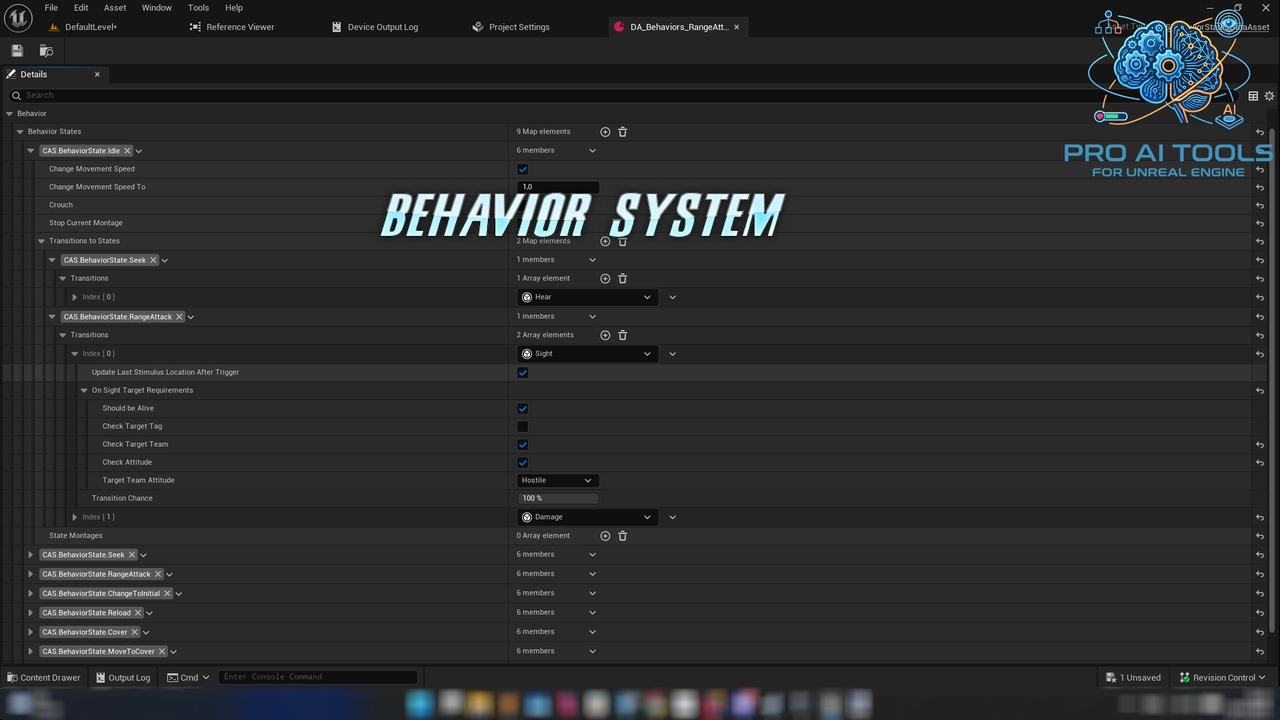Save the data asset with the toolbar icon
This screenshot has height=720, width=1280.
pos(17,51)
